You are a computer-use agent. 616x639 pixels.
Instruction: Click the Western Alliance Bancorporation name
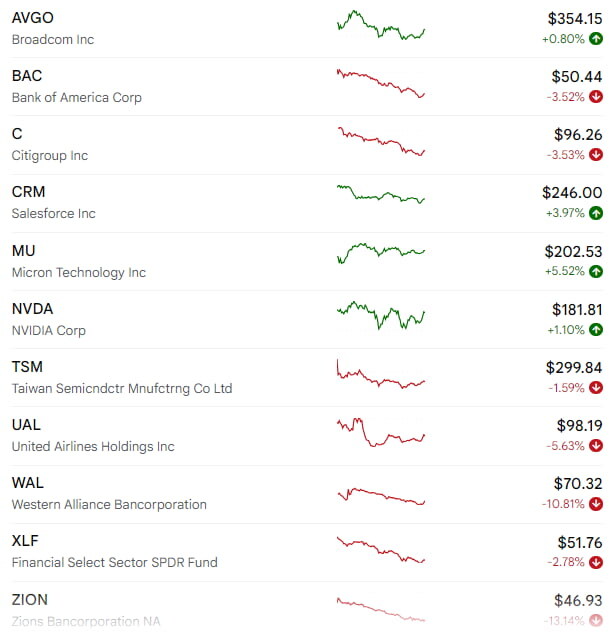109,504
